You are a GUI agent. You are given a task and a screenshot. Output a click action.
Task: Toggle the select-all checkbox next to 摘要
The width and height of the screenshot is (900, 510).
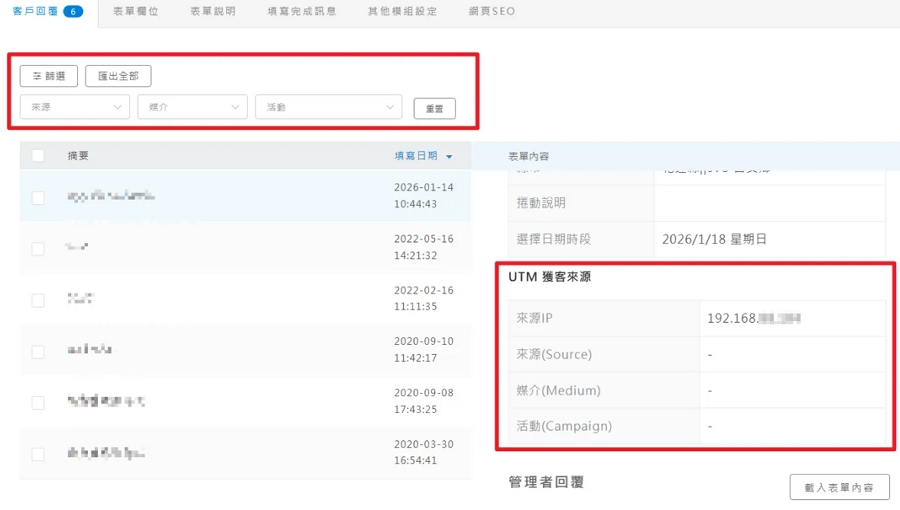coord(38,155)
